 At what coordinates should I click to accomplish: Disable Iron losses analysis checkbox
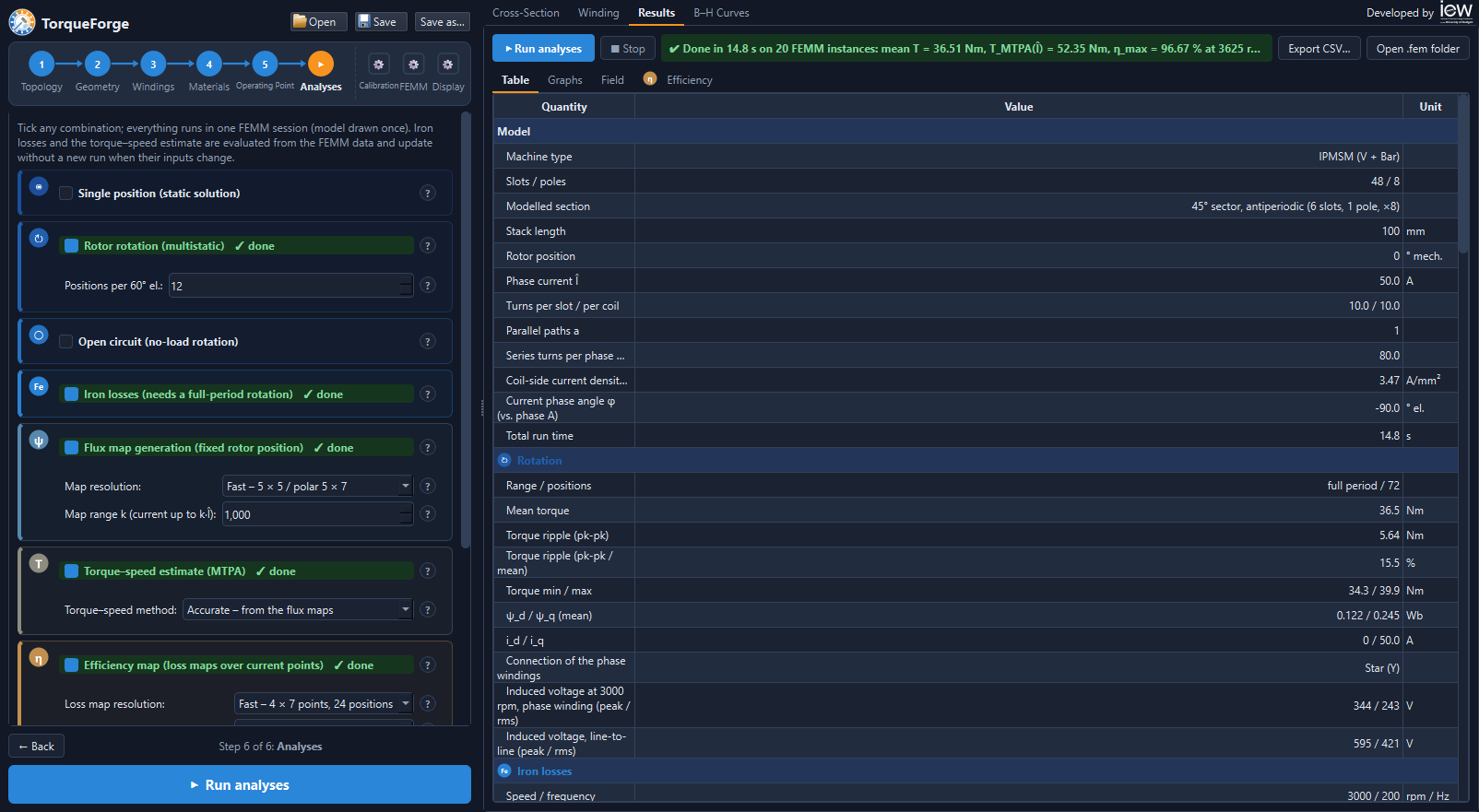71,394
